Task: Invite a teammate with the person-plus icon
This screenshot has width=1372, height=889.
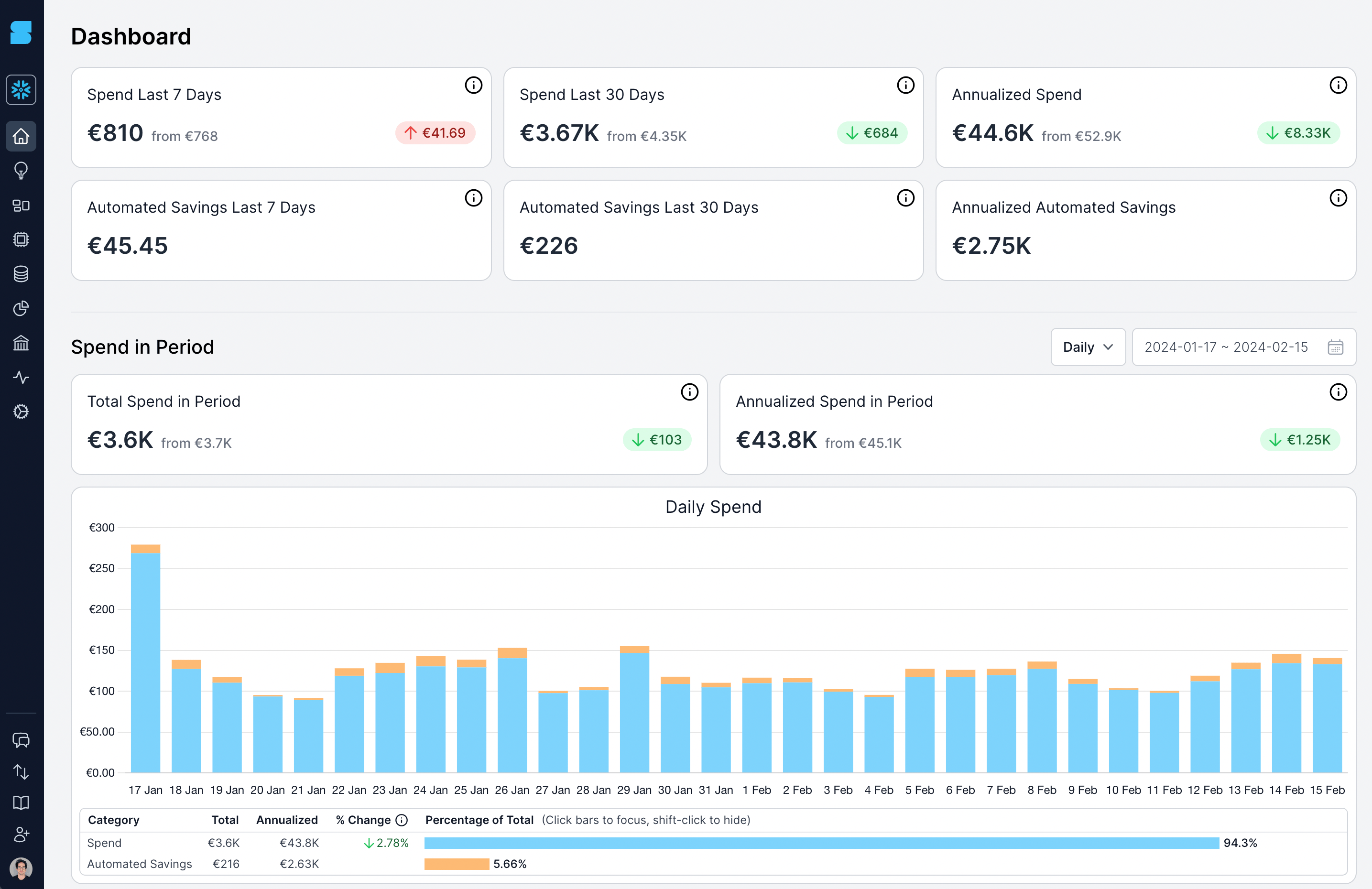Action: coord(22,834)
